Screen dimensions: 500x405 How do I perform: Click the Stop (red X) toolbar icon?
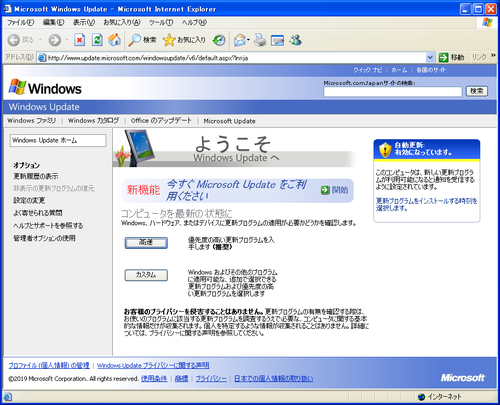79,40
